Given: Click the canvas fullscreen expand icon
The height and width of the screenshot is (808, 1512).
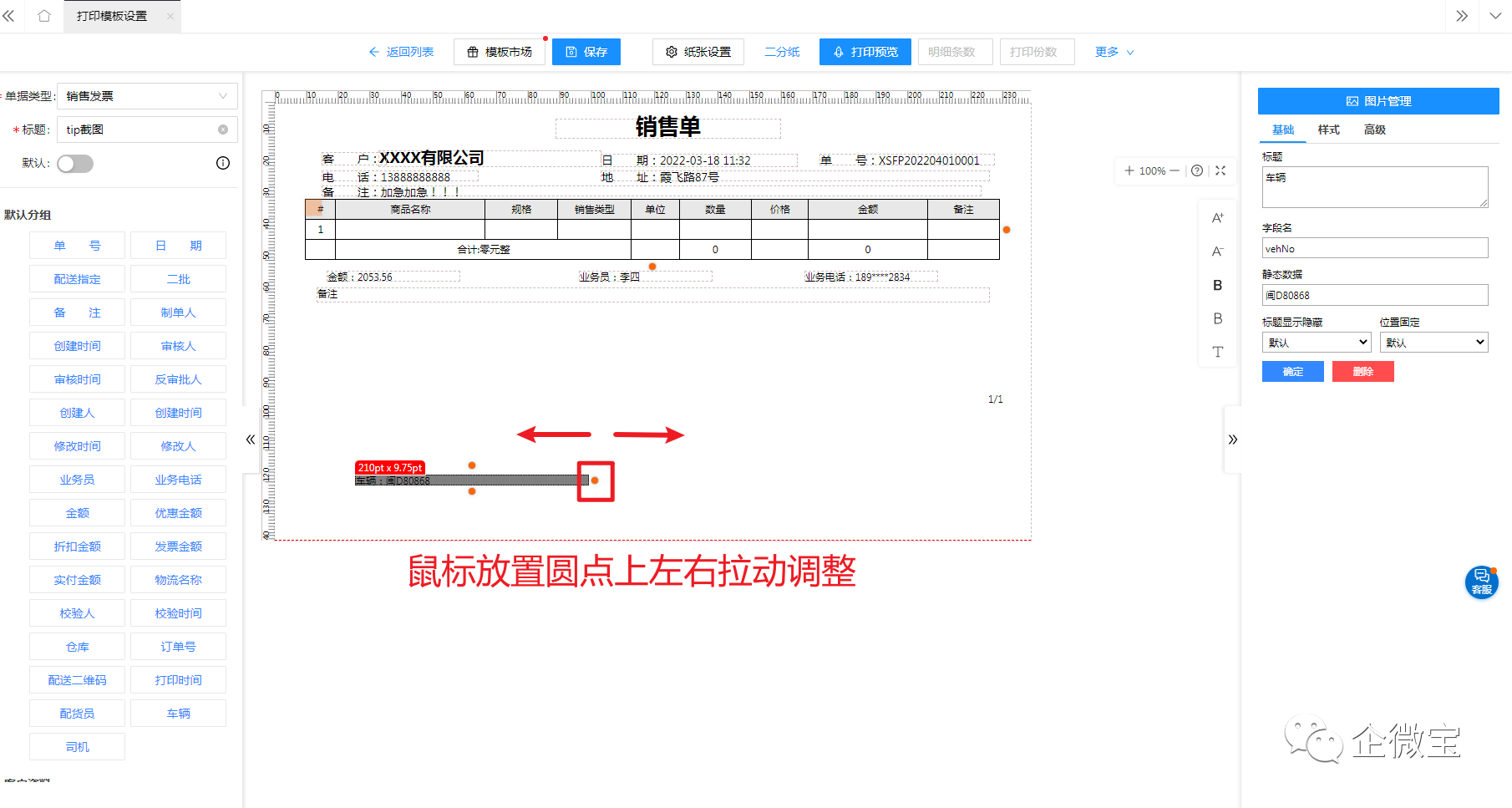Looking at the screenshot, I should click(1220, 170).
